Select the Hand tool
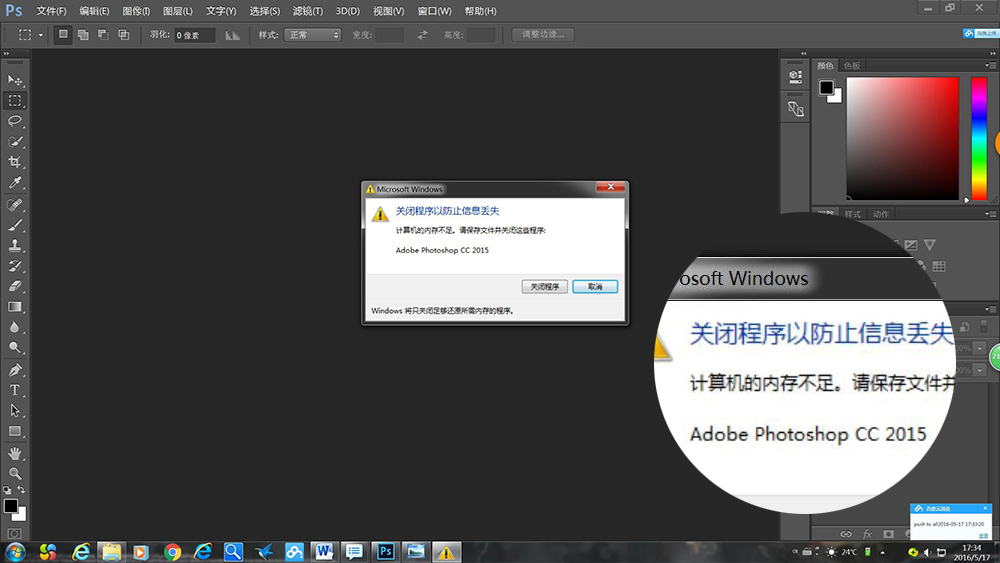The height and width of the screenshot is (563, 1000). (x=15, y=453)
